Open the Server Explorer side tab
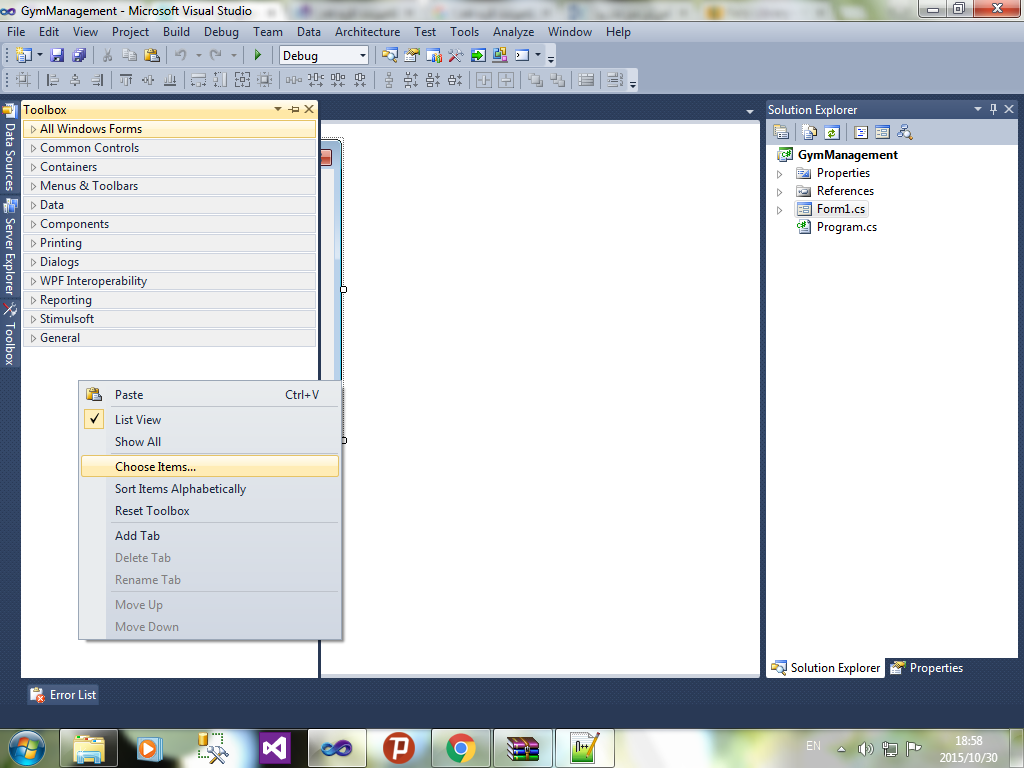The height and width of the screenshot is (768, 1024). point(10,248)
